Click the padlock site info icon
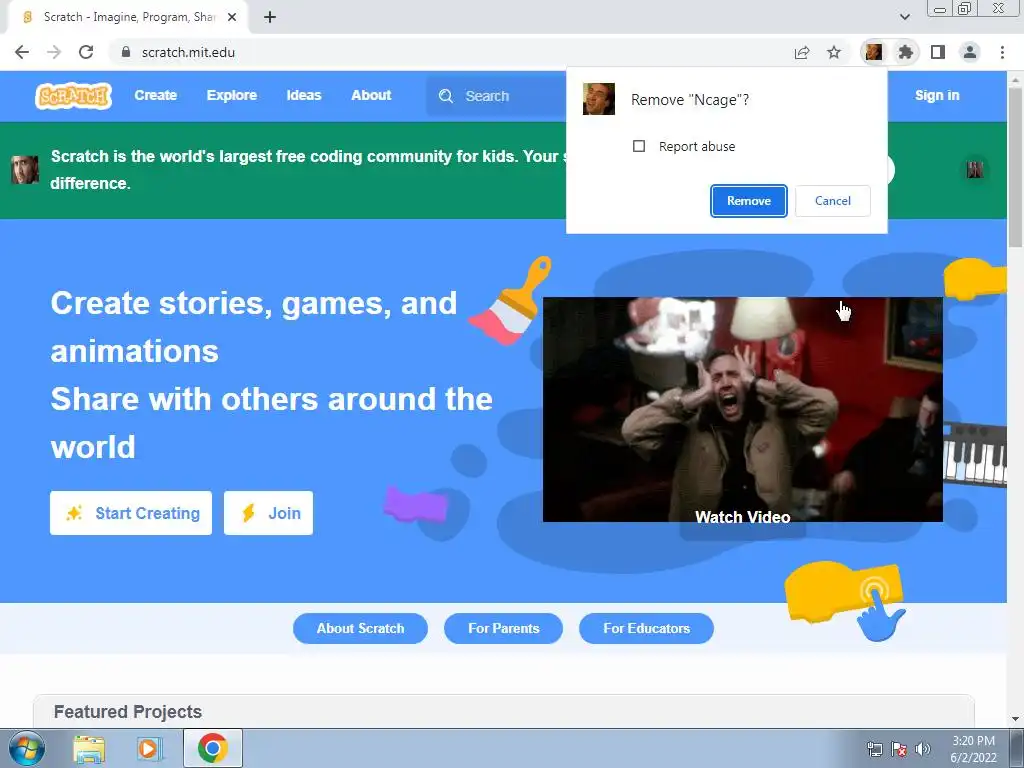 click(x=126, y=52)
